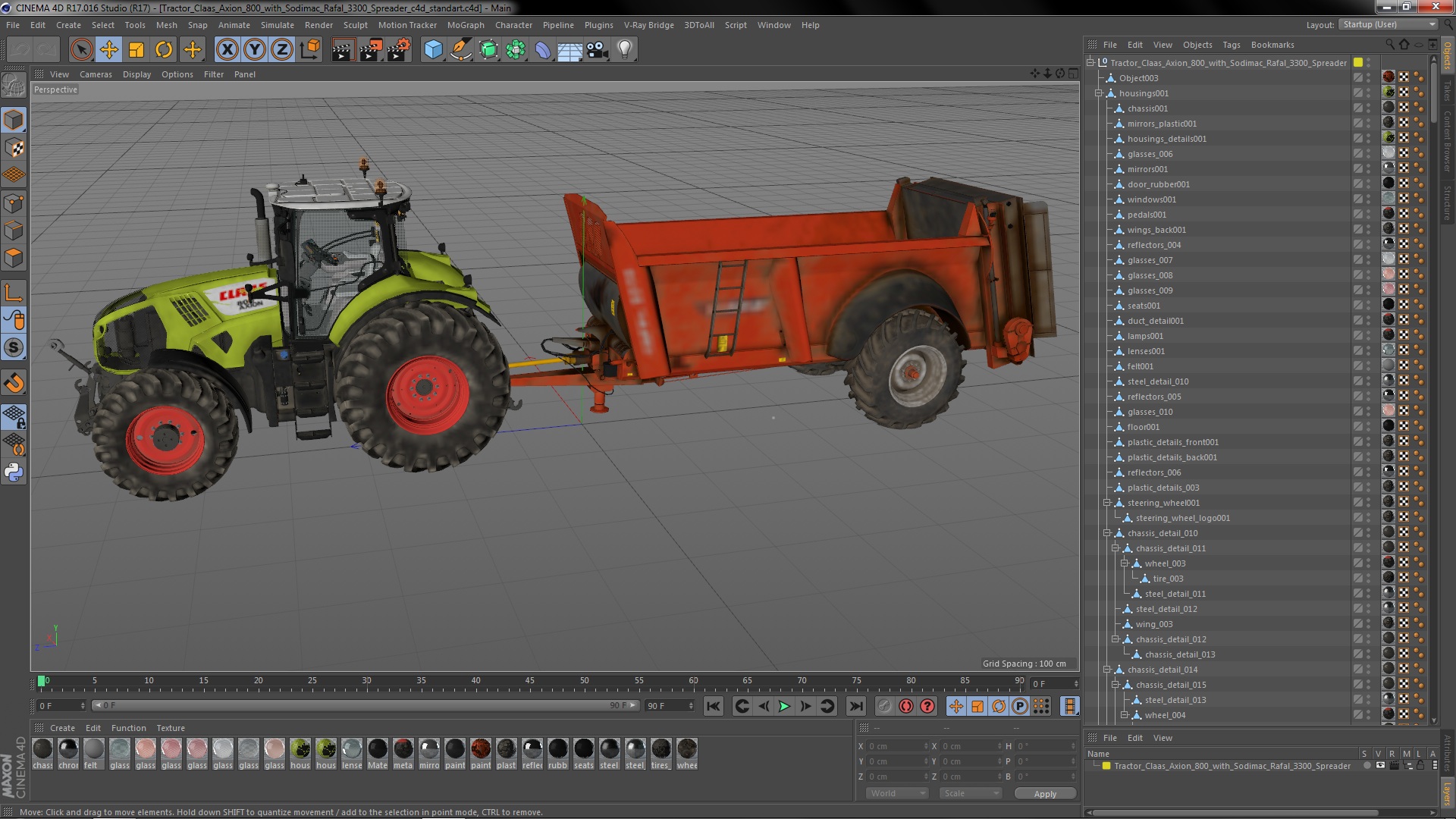Select the Move tool in top toolbar
The image size is (1456, 819).
108,50
